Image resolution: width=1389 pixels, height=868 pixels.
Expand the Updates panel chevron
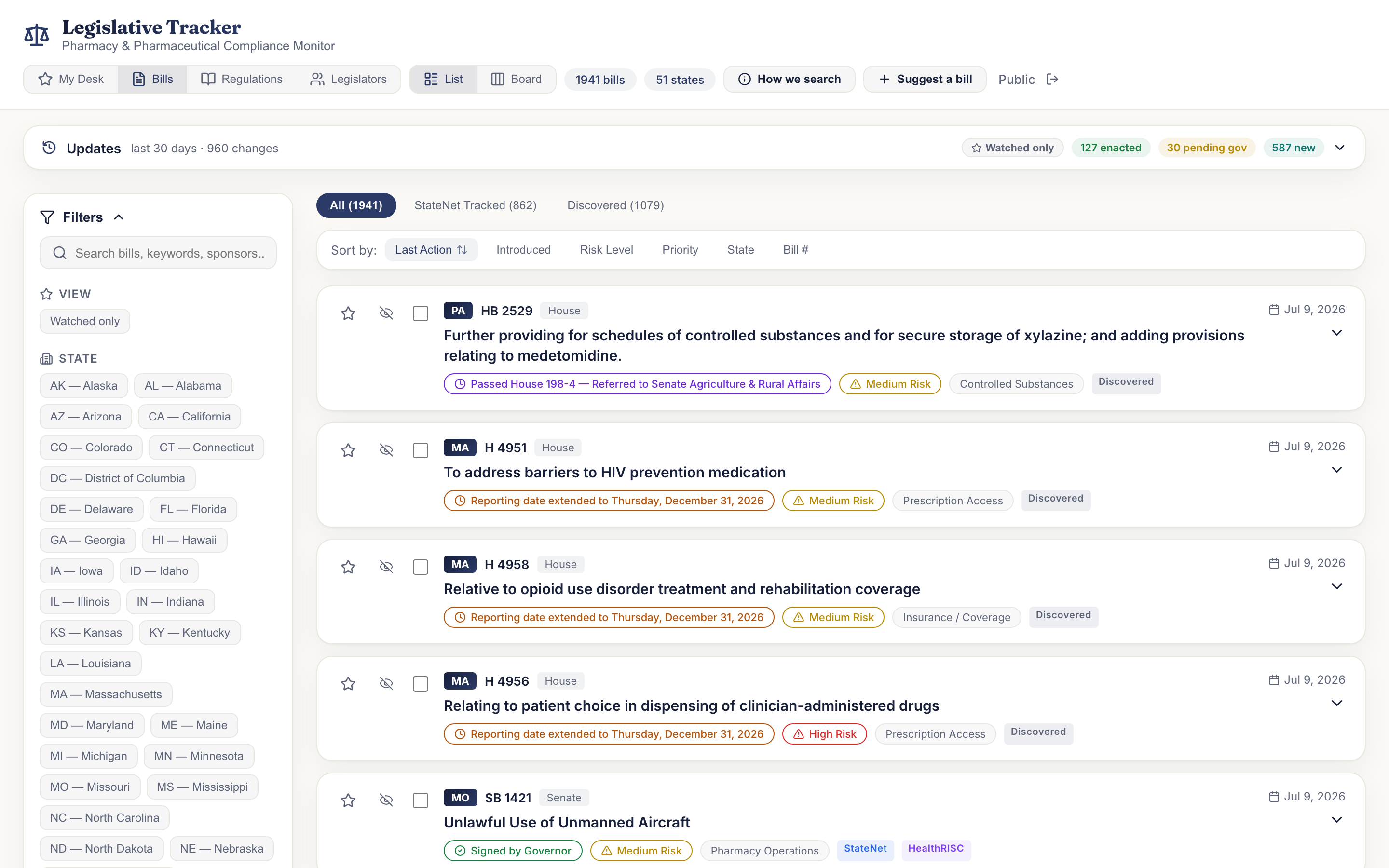click(1340, 148)
